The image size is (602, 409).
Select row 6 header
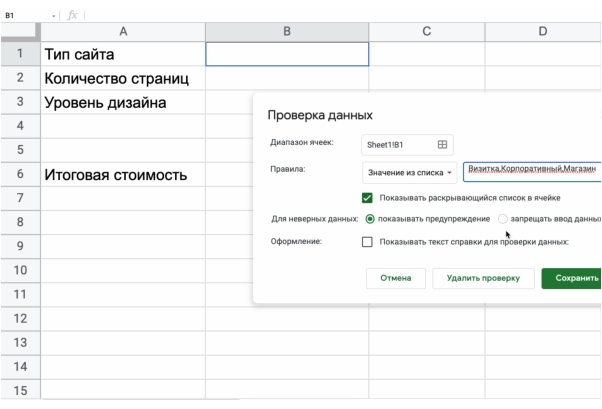[19, 175]
